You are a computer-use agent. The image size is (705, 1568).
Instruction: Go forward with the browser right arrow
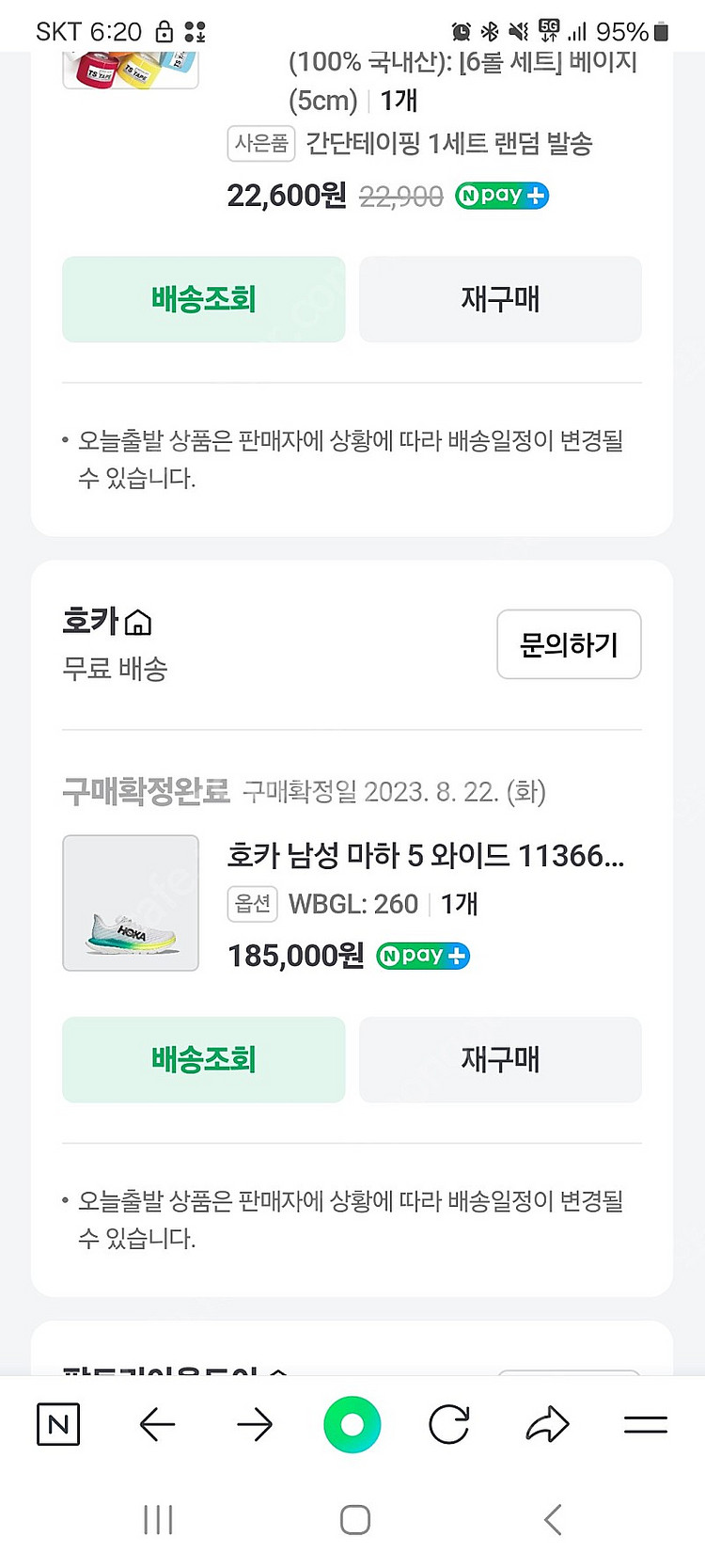click(x=255, y=1424)
